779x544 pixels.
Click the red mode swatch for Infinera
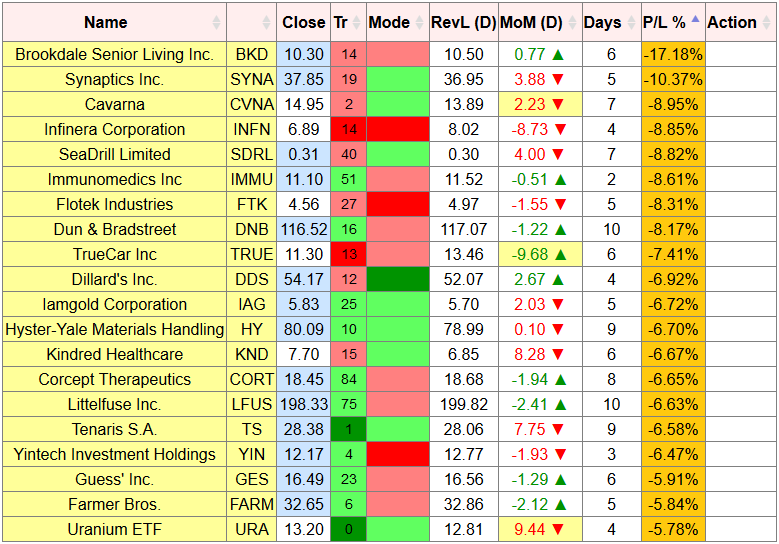click(x=398, y=129)
